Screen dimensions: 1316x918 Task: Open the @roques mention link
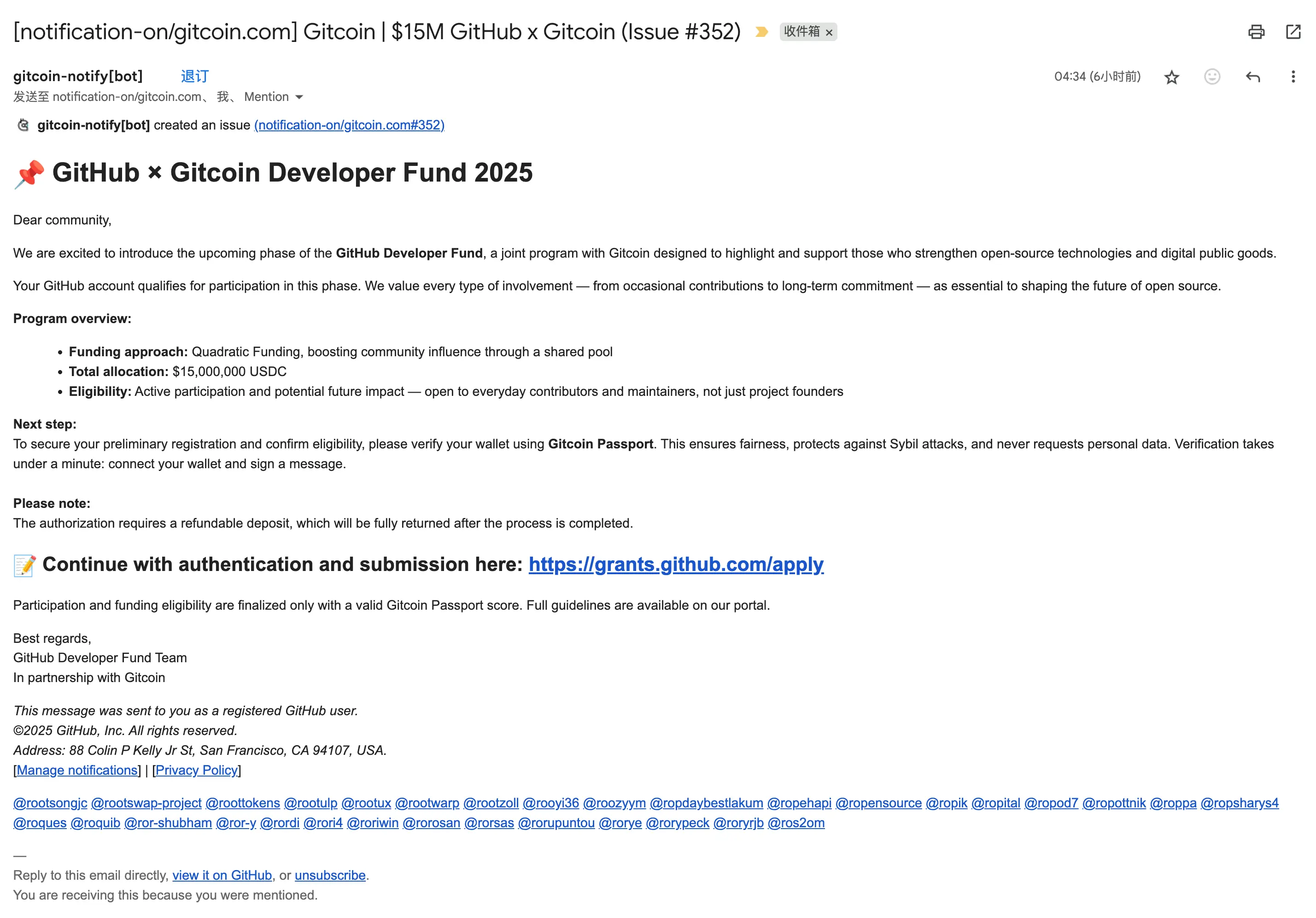[40, 823]
